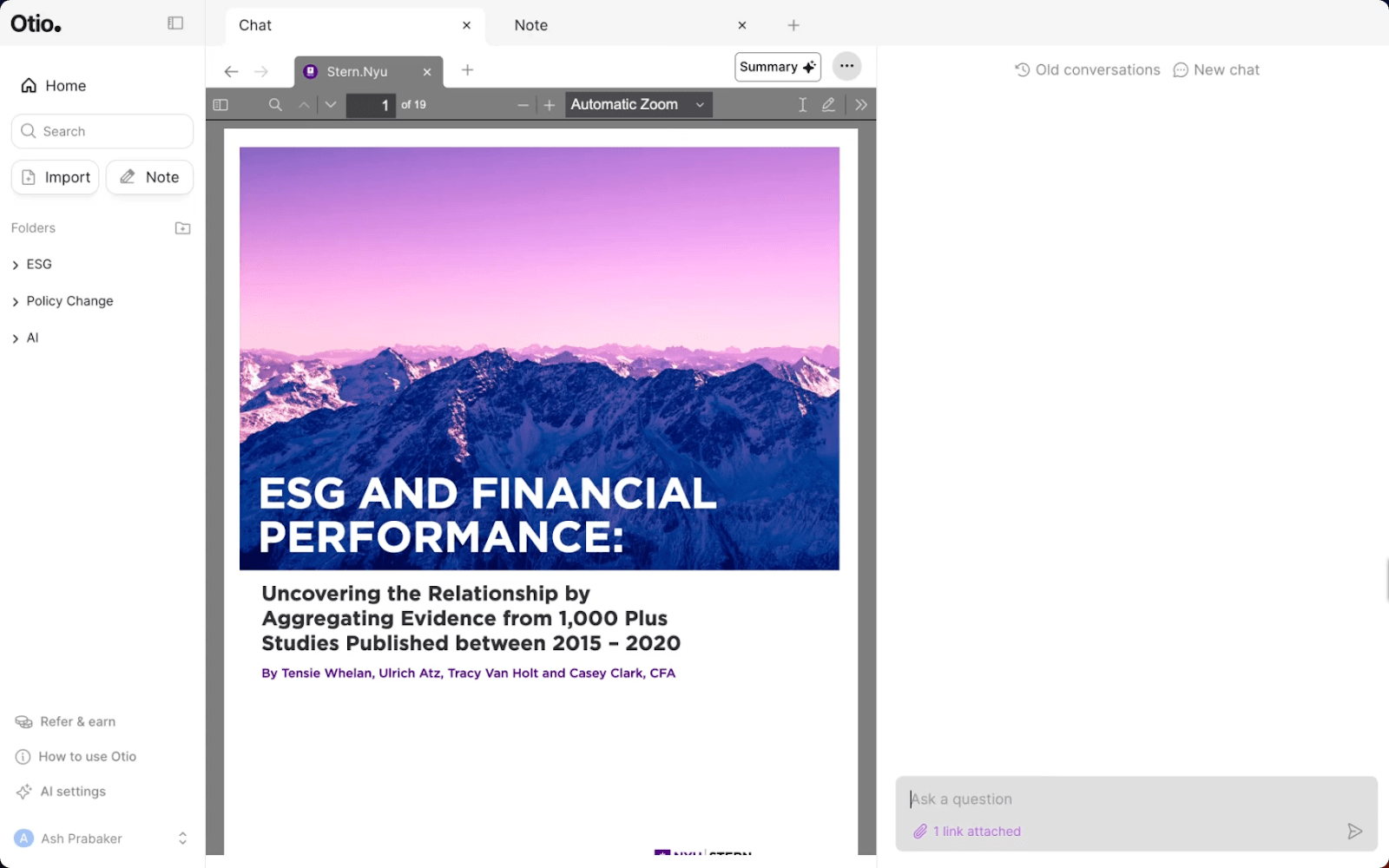This screenshot has width=1389, height=868.
Task: Activate the PDF draw/annotate pen tool
Action: click(x=828, y=105)
